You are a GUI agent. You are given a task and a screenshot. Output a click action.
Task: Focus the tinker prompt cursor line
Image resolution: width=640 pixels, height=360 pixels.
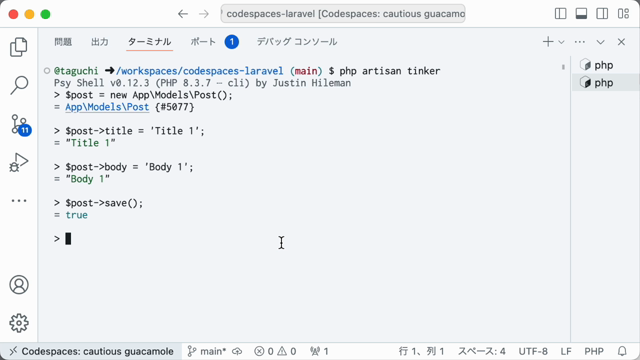pyautogui.click(x=68, y=239)
